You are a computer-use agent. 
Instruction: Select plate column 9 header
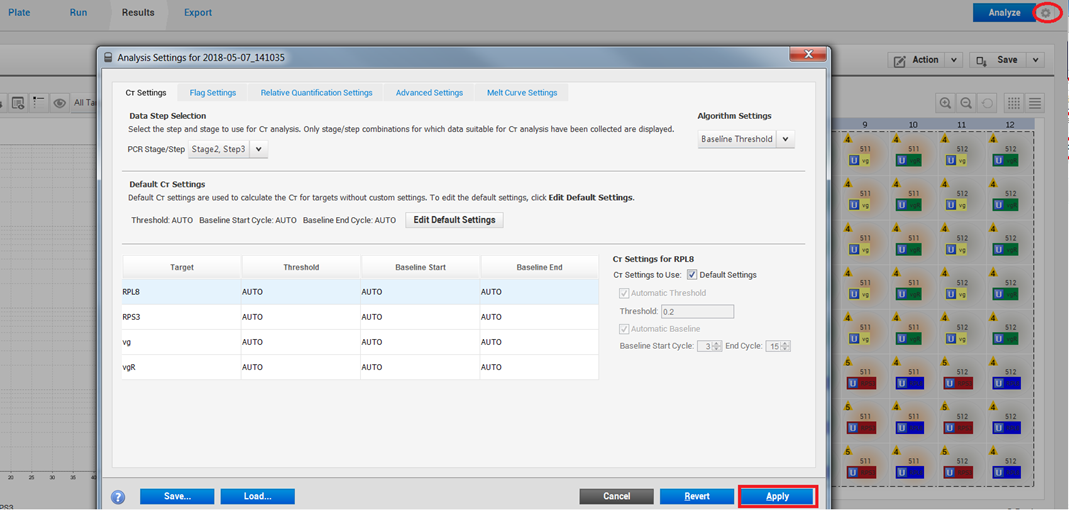point(864,125)
